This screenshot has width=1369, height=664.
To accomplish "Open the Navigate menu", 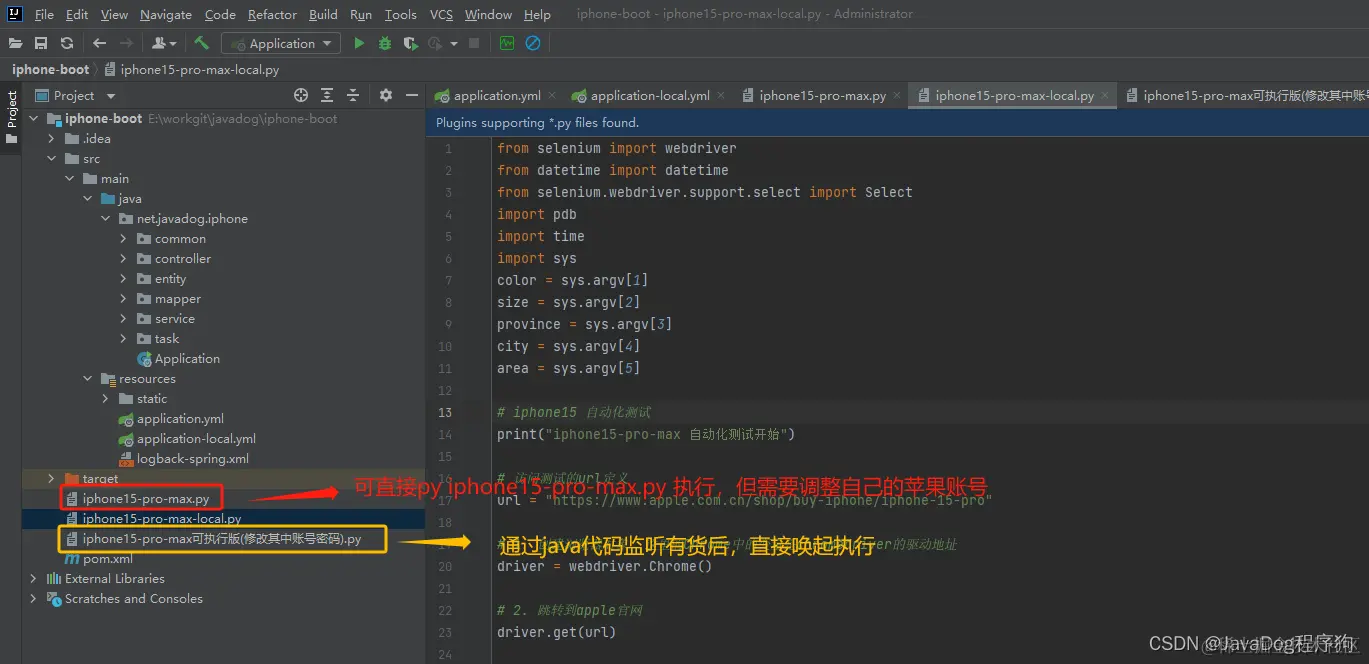I will [166, 14].
